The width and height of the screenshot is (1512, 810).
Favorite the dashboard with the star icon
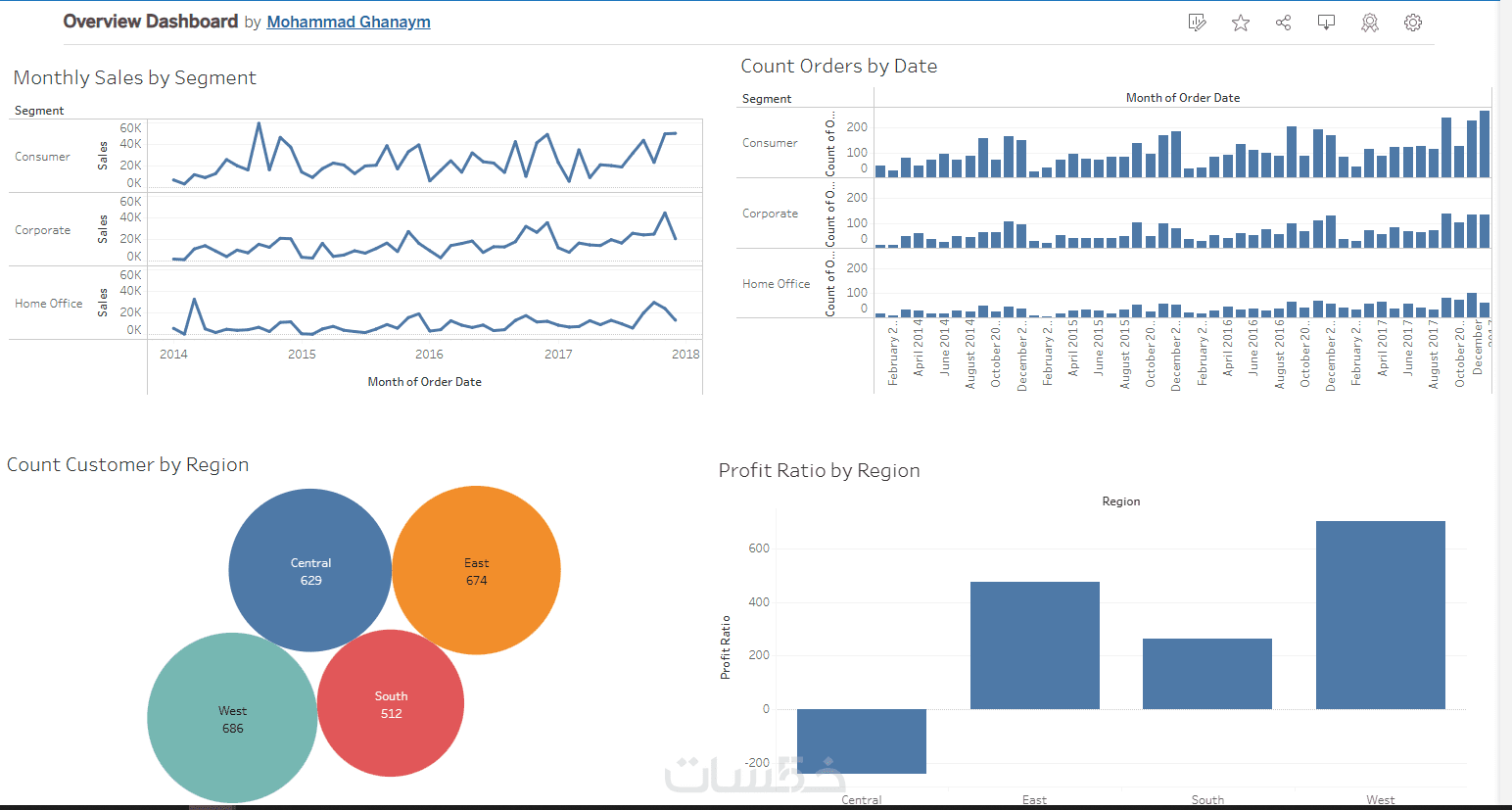(x=1241, y=23)
